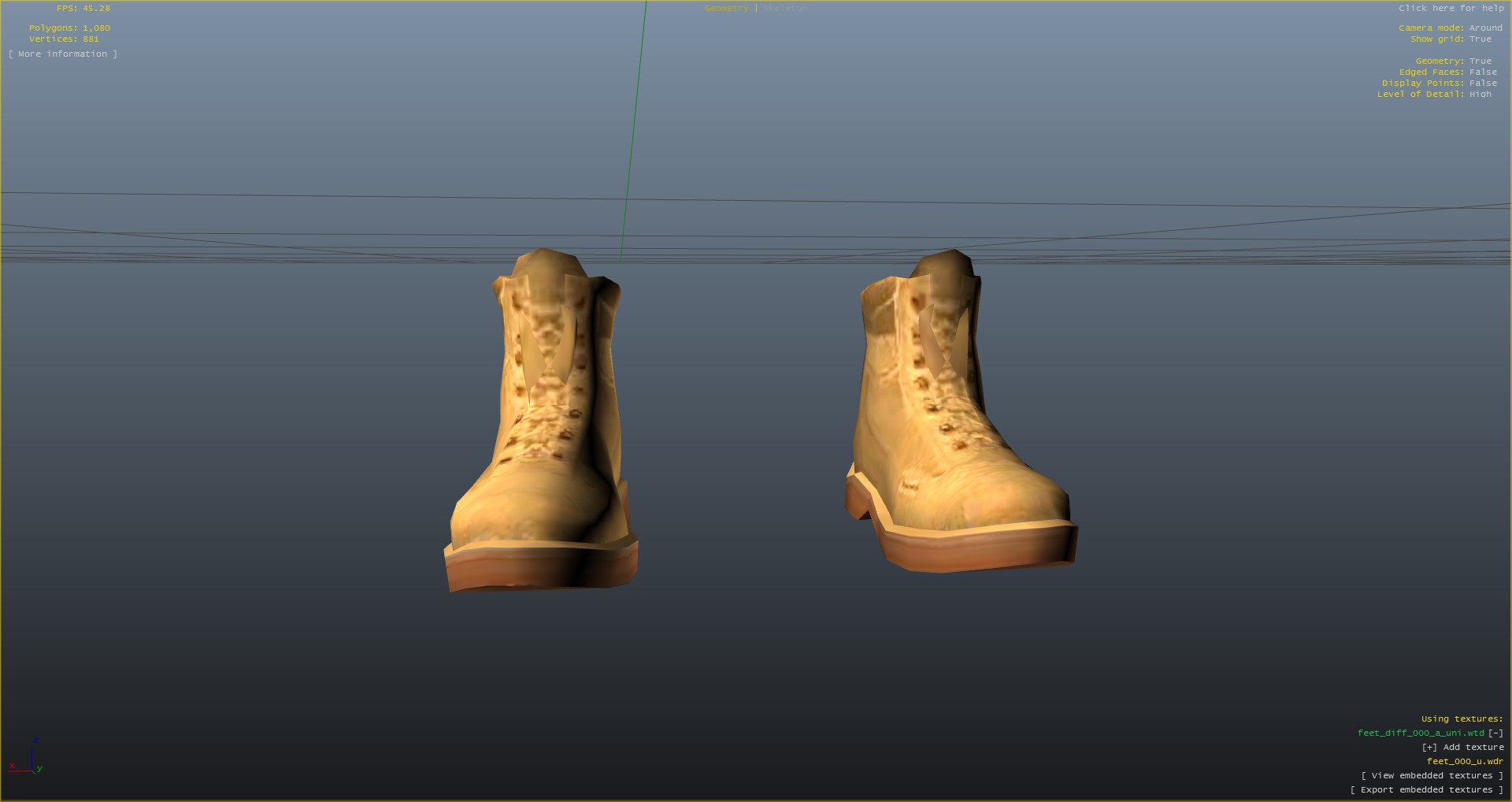Click the right boot model
Screen dimensions: 1512x802
[961, 411]
